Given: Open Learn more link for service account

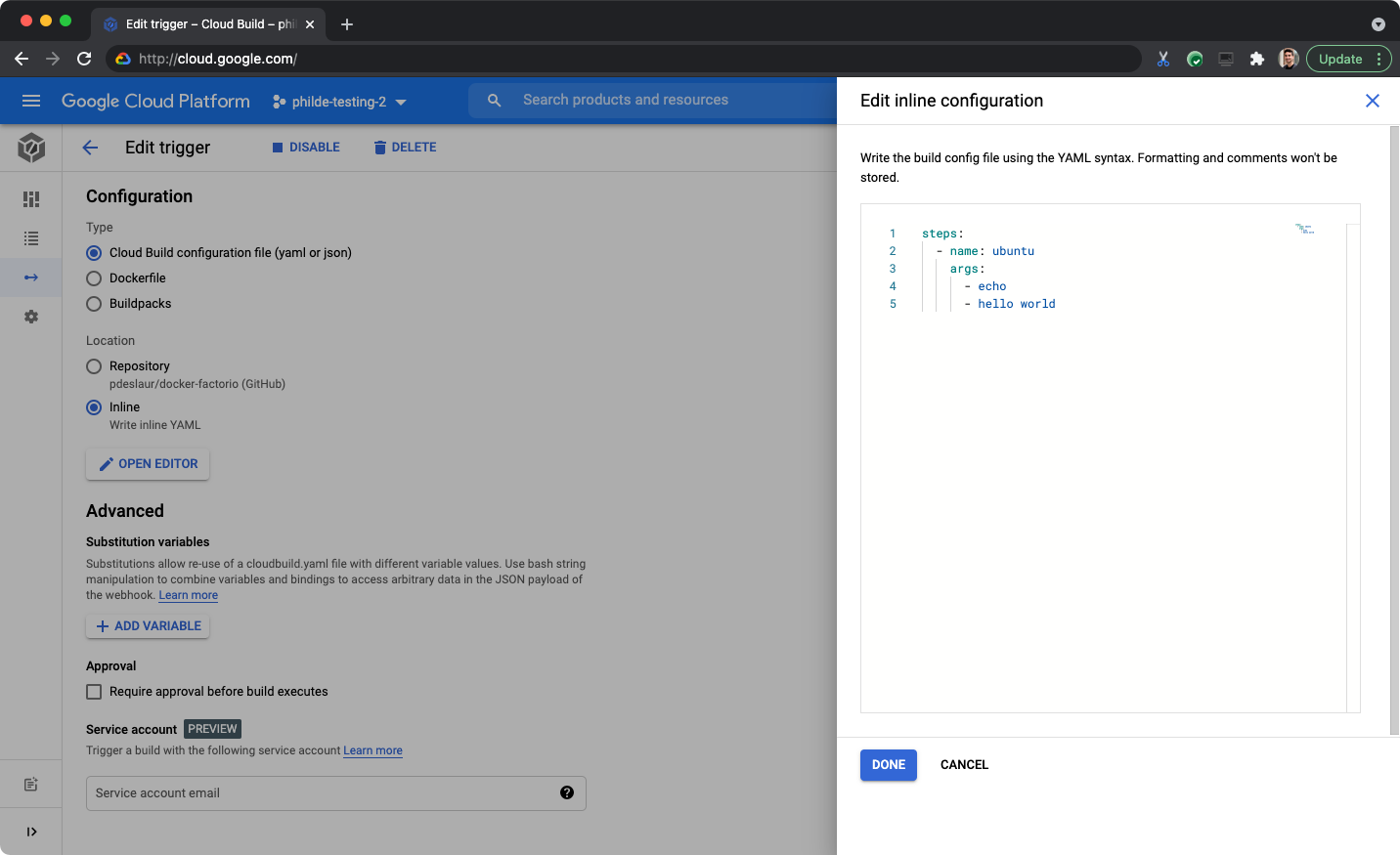Looking at the screenshot, I should pyautogui.click(x=372, y=750).
